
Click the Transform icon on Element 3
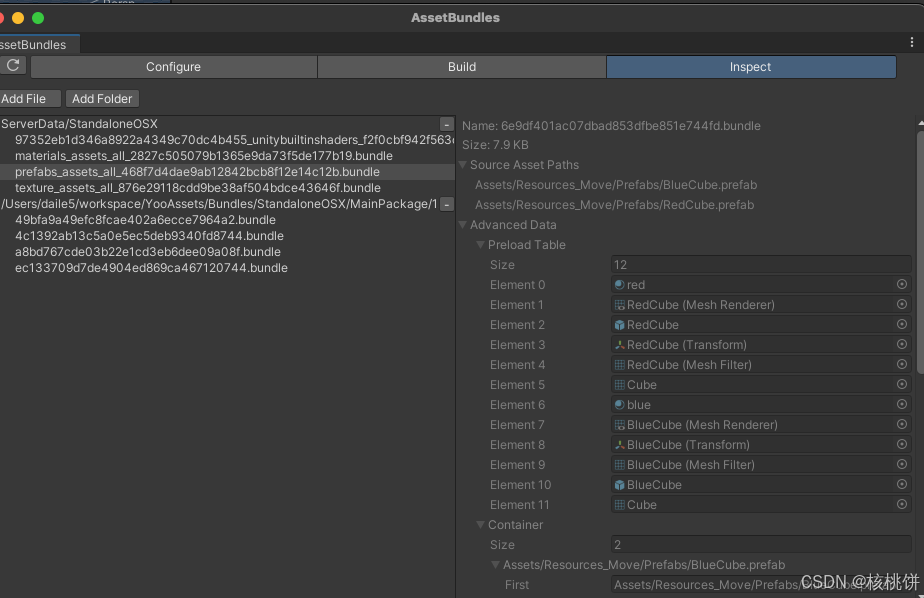(x=621, y=344)
